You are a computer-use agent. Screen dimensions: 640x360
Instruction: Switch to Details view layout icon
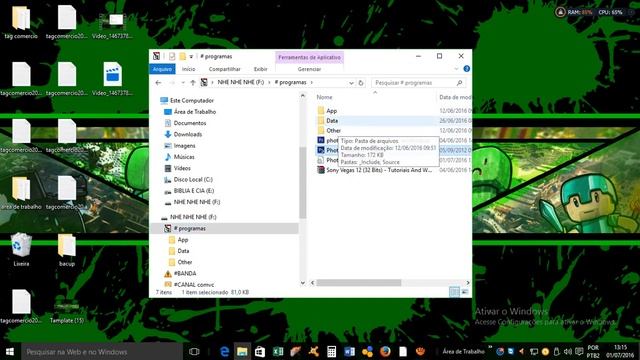coord(454,292)
